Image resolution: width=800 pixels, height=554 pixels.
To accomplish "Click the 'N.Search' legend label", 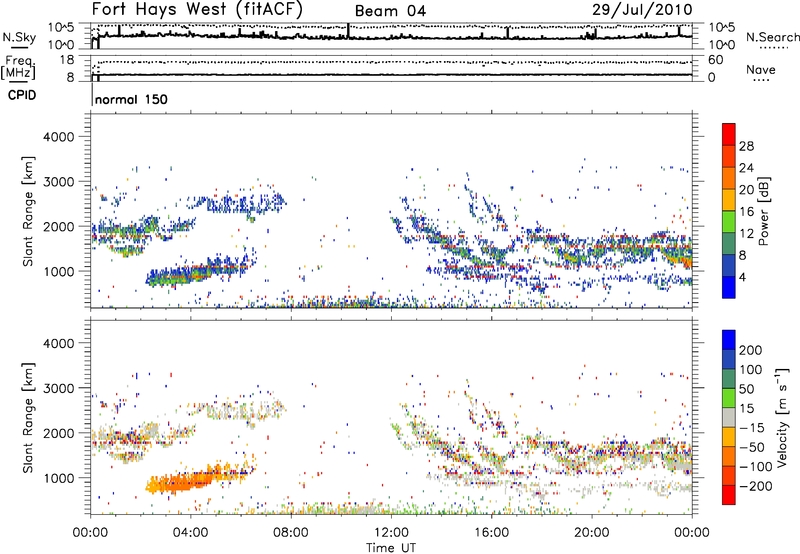I will [772, 37].
